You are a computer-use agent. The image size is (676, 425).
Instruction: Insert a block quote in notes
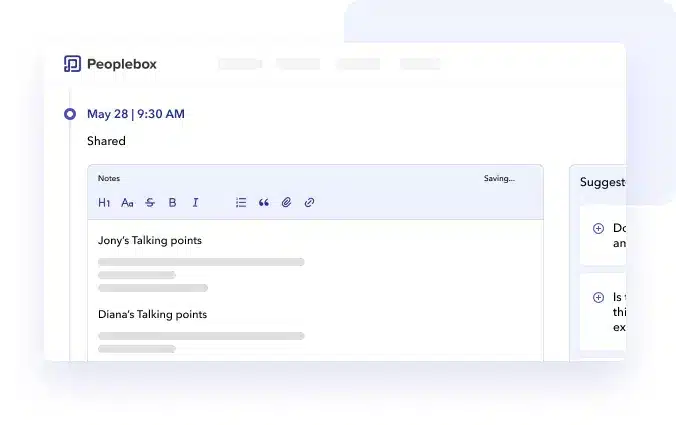[x=264, y=203]
